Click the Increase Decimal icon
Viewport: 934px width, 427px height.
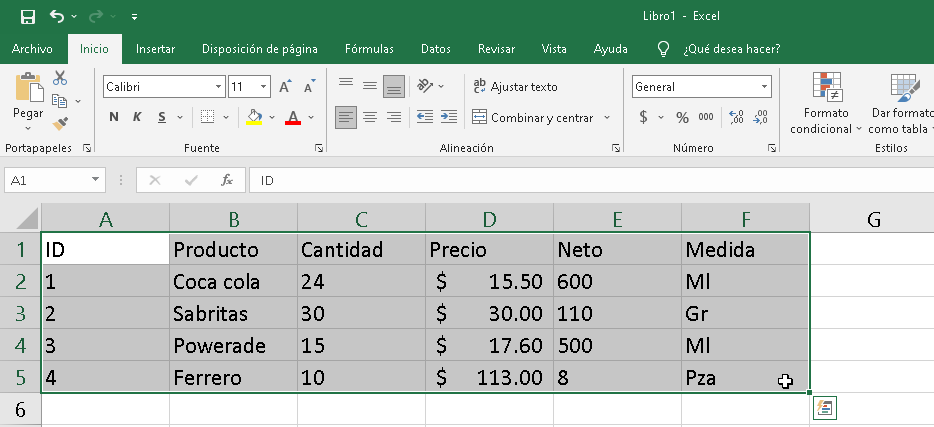point(736,117)
